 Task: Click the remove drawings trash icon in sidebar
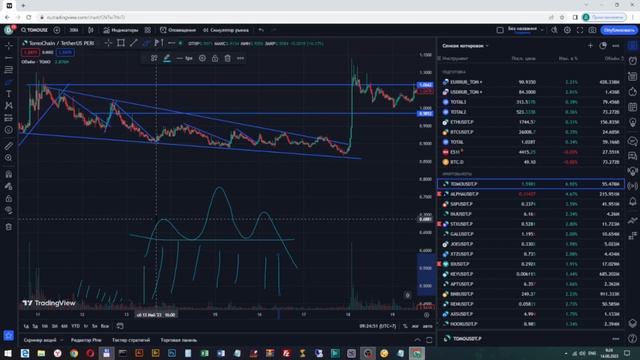(x=9, y=227)
